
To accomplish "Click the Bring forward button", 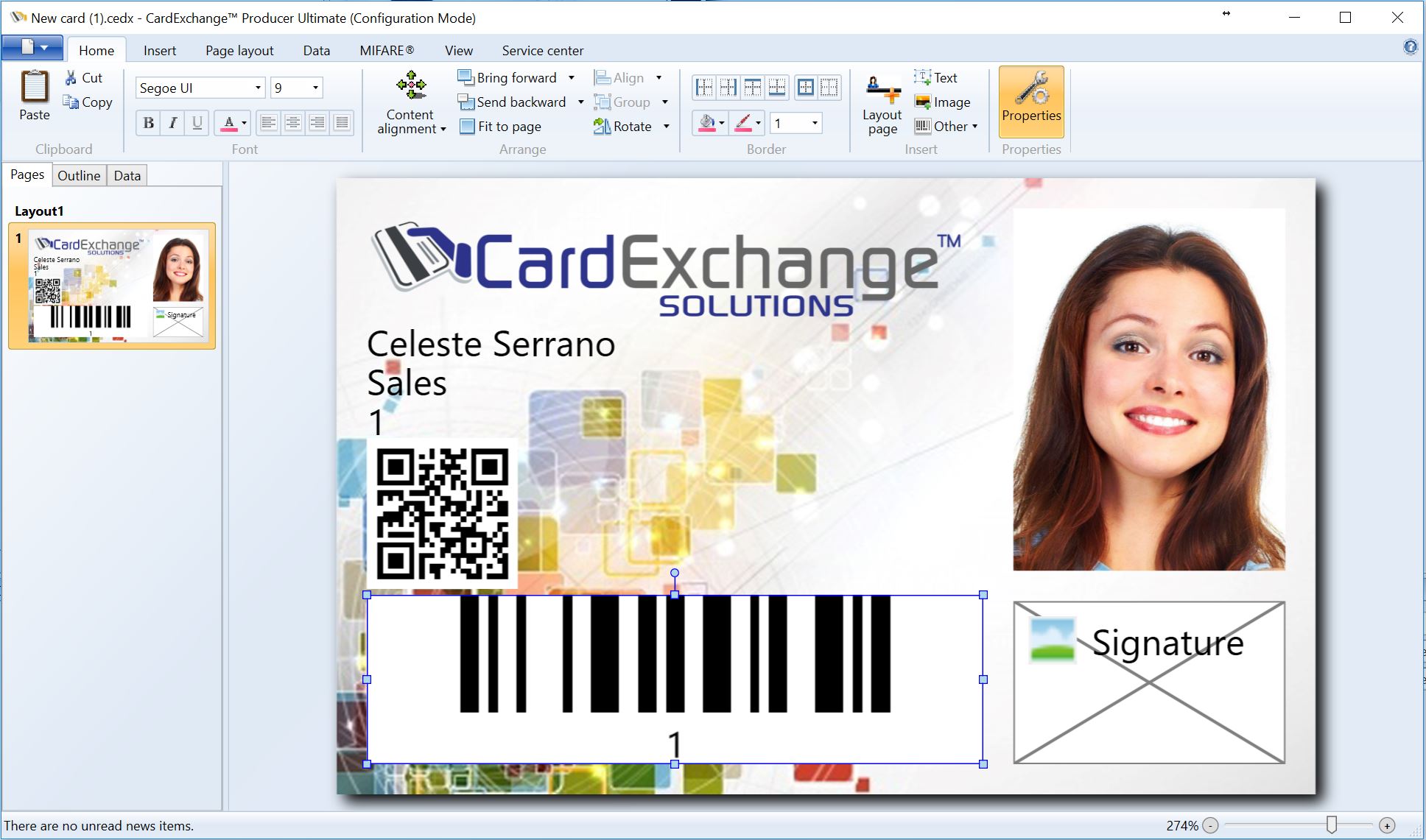I will coord(507,77).
